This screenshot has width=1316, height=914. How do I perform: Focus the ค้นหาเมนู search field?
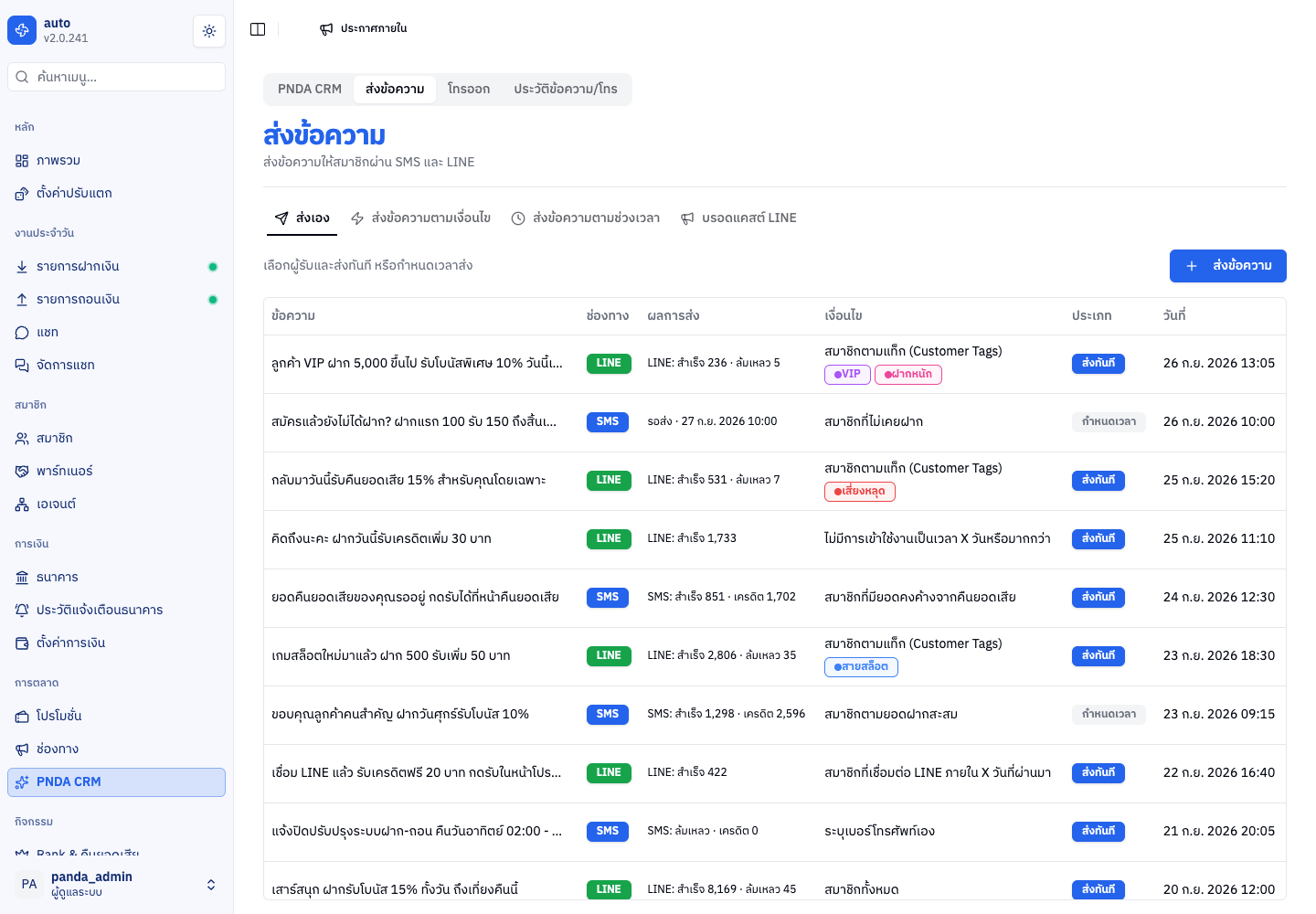click(x=116, y=77)
